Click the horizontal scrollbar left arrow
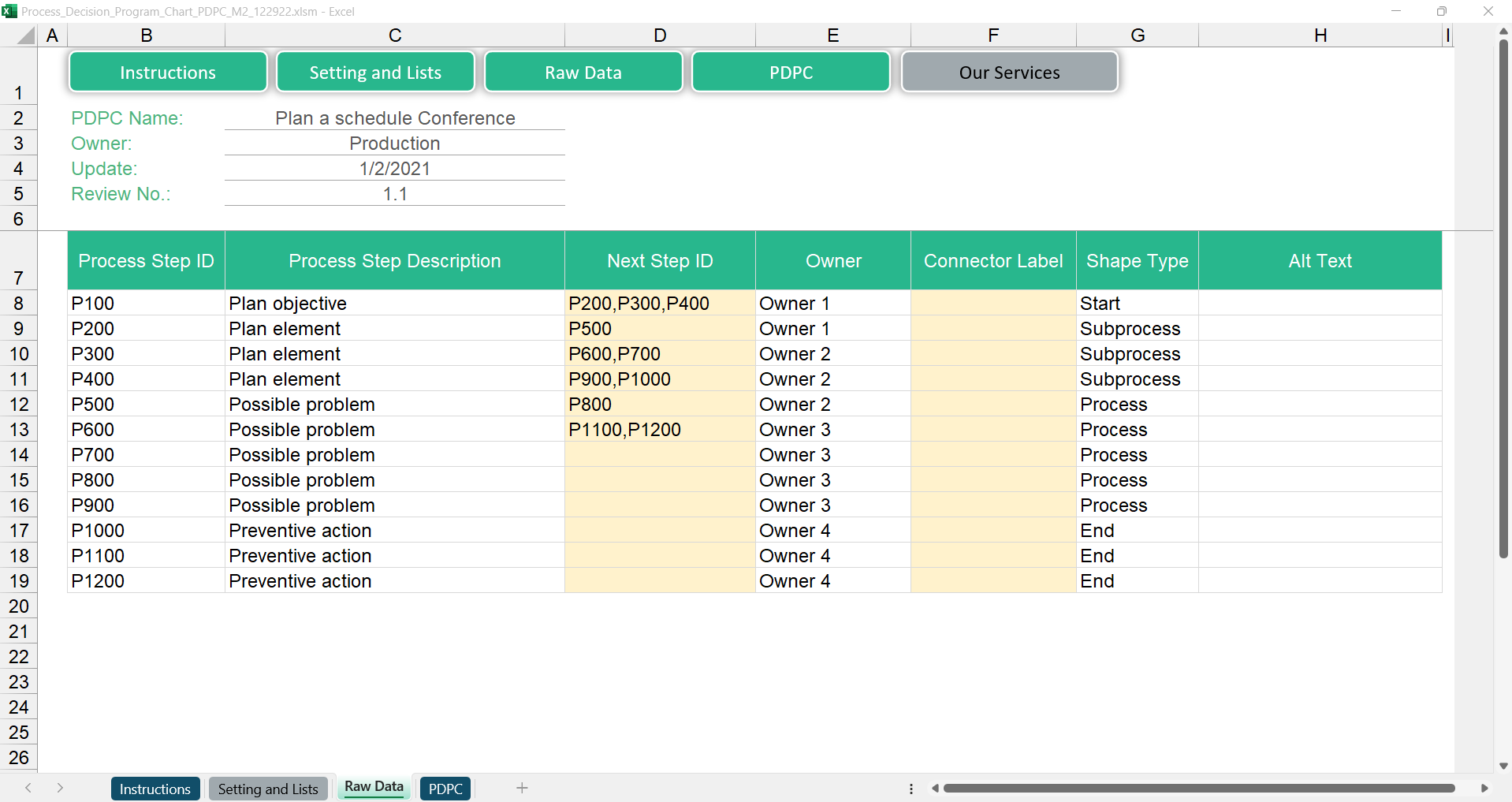Screen dimensions: 1512x802 click(x=935, y=788)
